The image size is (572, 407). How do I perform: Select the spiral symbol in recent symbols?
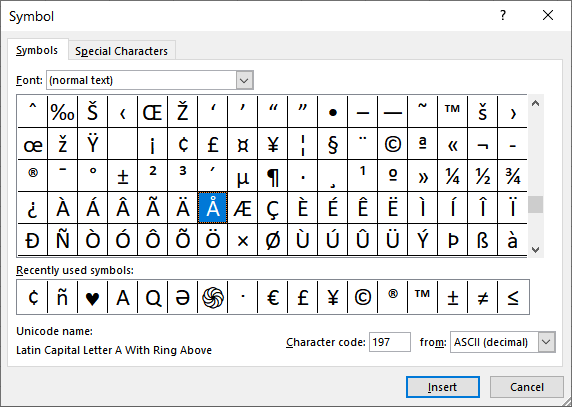[213, 297]
